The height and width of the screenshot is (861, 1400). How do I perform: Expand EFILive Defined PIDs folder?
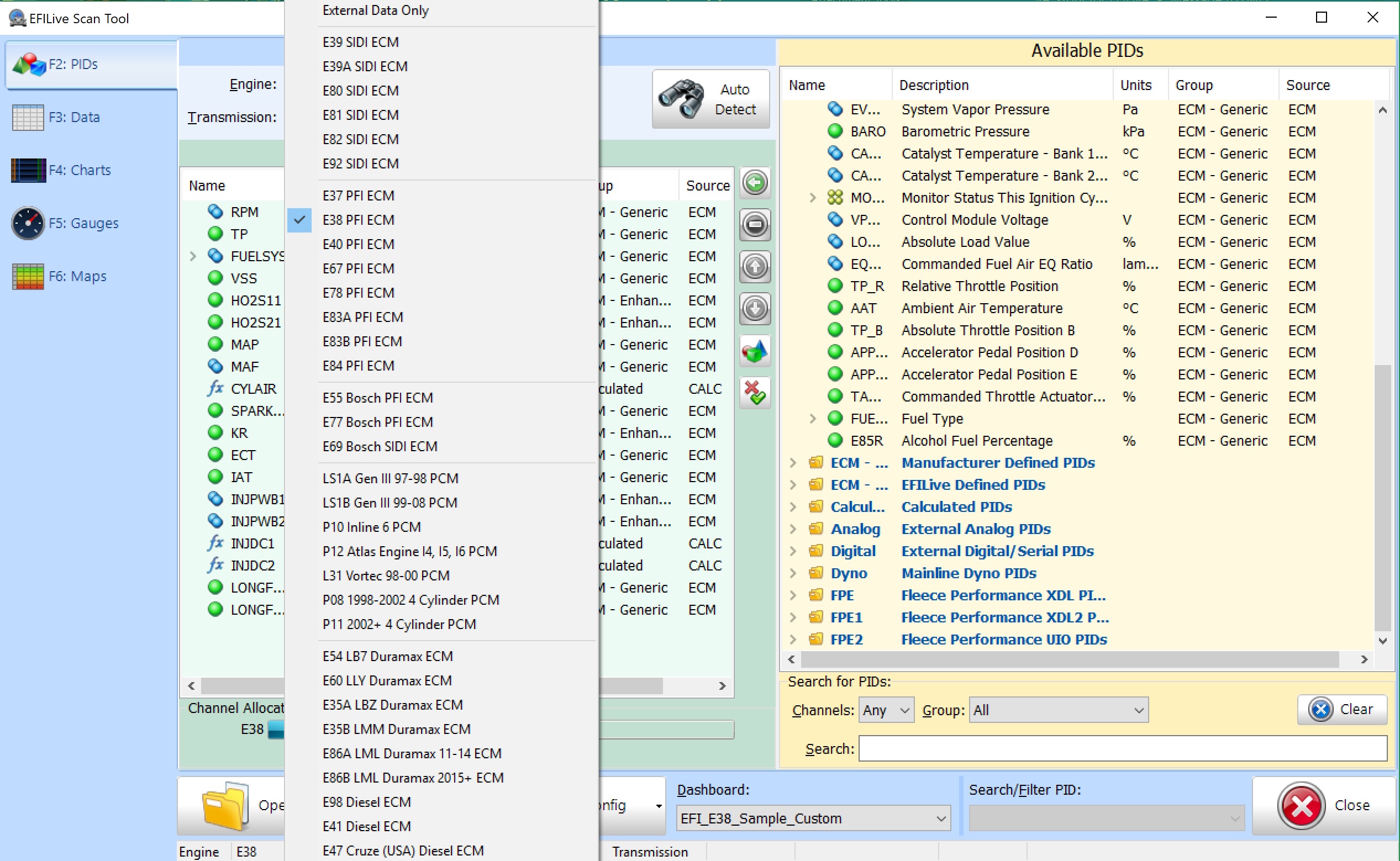tap(793, 485)
